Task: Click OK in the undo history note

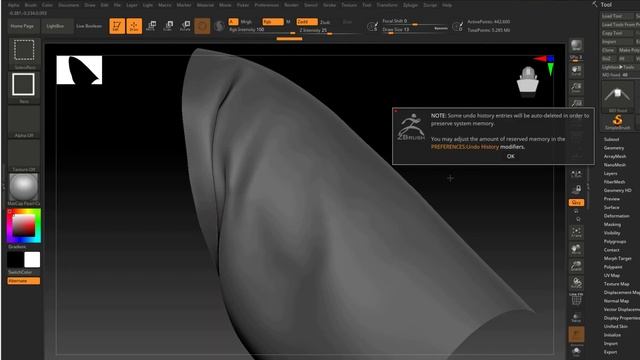Action: 510,156
